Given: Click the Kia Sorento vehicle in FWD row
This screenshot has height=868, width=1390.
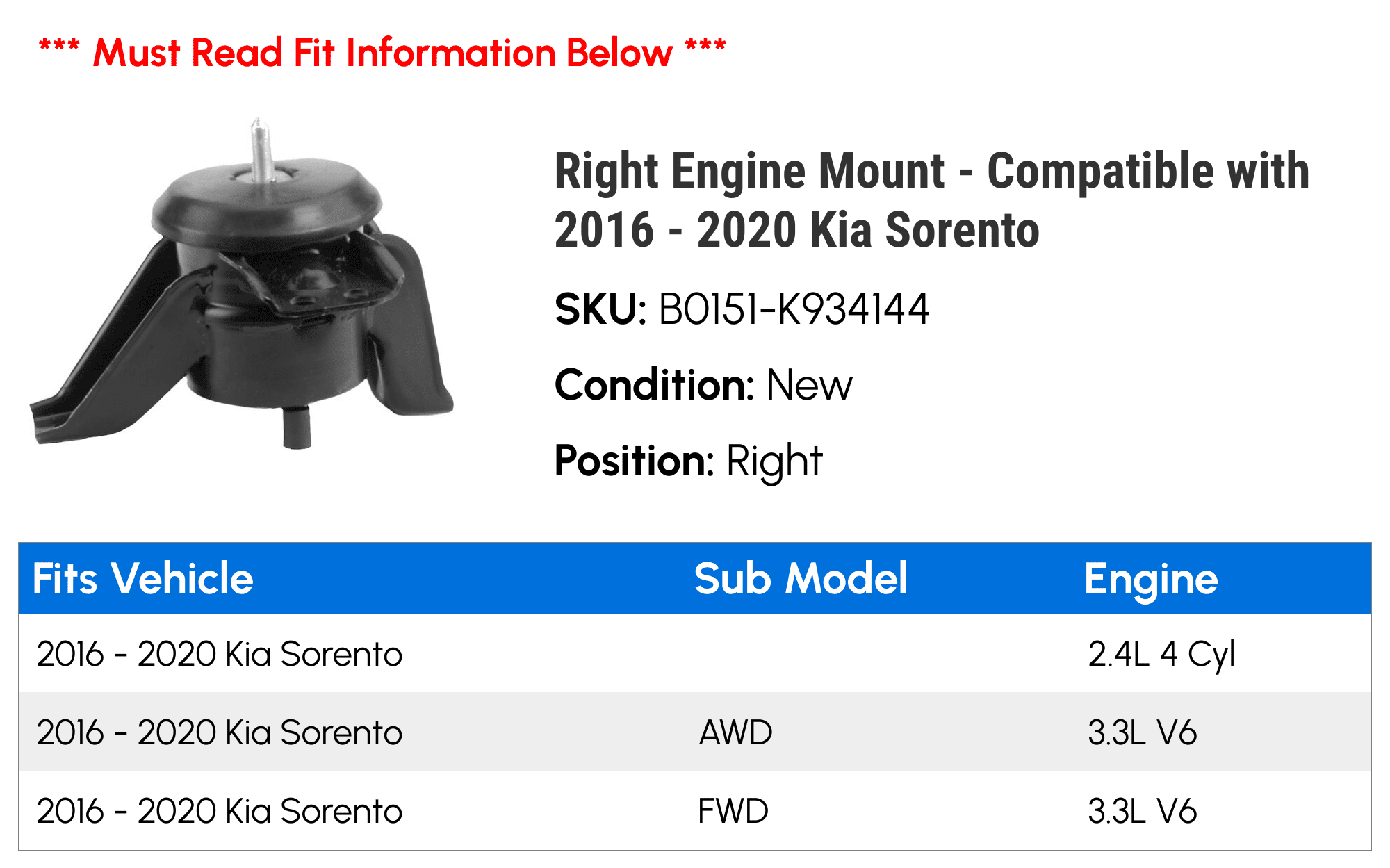Looking at the screenshot, I should pyautogui.click(x=220, y=811).
